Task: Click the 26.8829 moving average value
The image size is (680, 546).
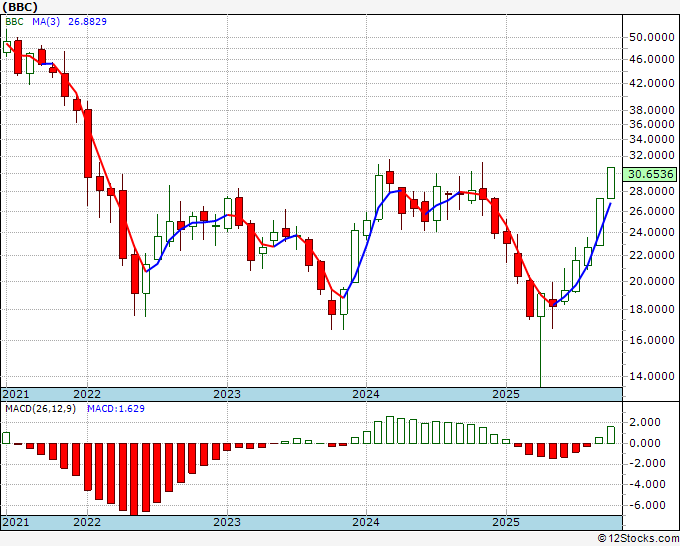Action: click(x=87, y=22)
